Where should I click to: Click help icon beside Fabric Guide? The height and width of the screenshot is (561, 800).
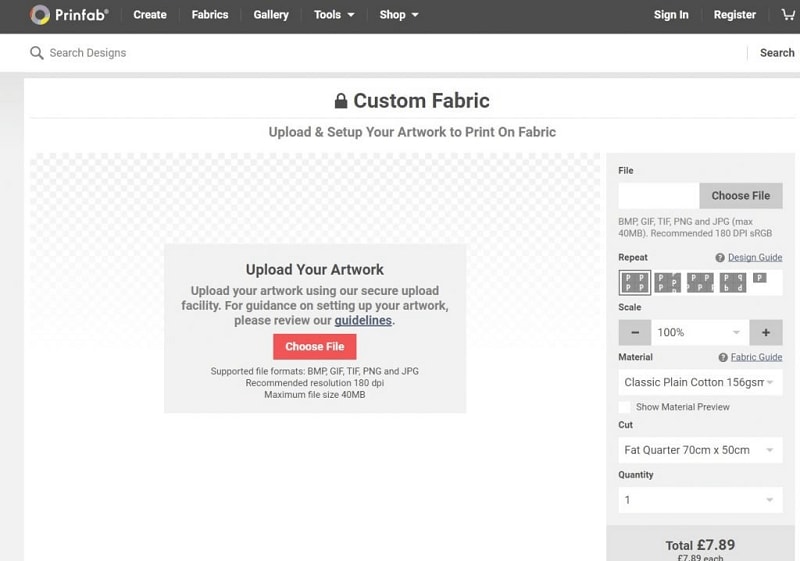coord(723,358)
